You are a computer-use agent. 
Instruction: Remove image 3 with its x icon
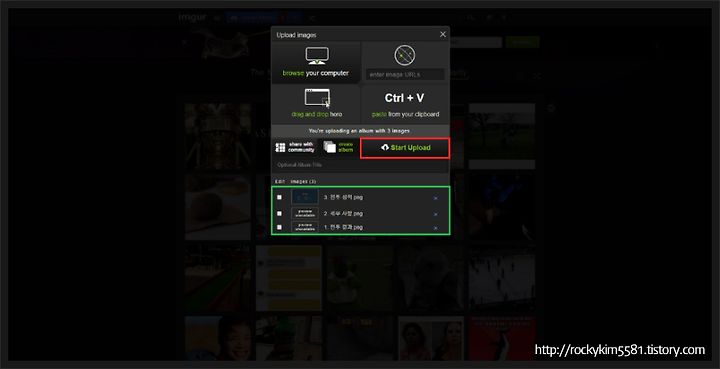click(435, 198)
